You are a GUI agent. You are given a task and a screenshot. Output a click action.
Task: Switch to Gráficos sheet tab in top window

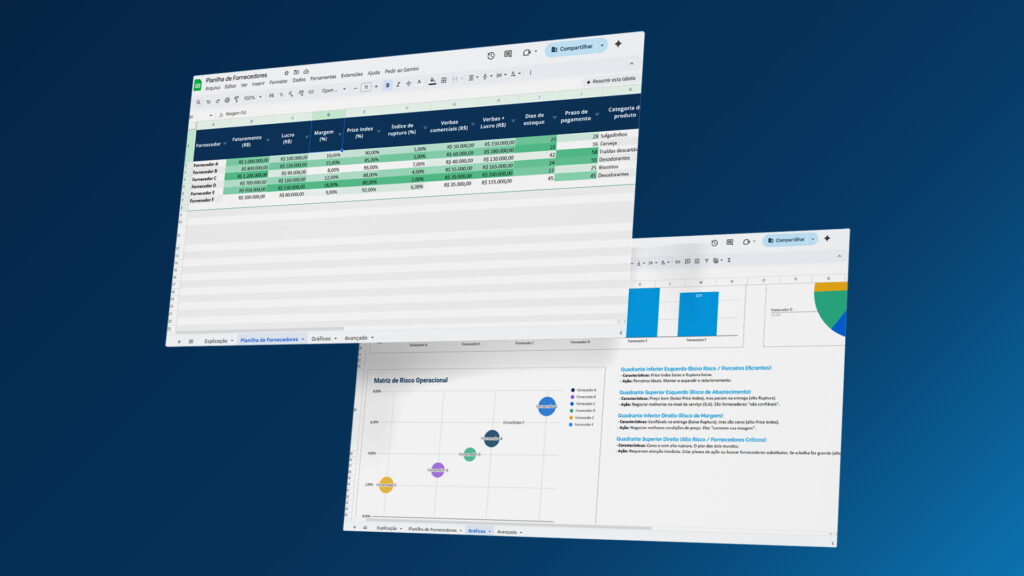pos(323,338)
